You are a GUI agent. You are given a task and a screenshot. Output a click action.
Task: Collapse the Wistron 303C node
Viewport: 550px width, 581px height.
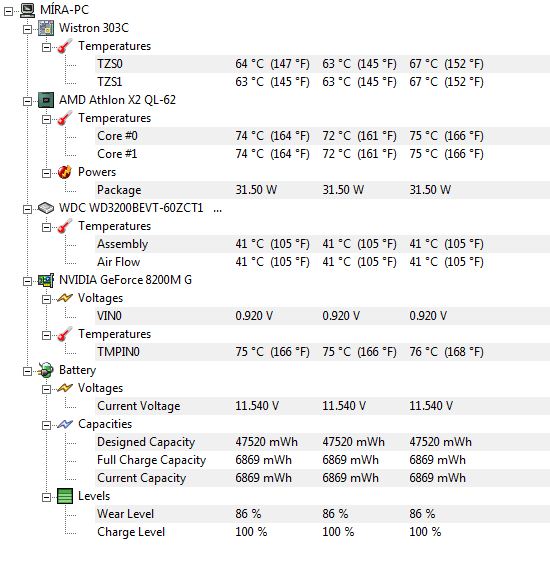(x=27, y=30)
